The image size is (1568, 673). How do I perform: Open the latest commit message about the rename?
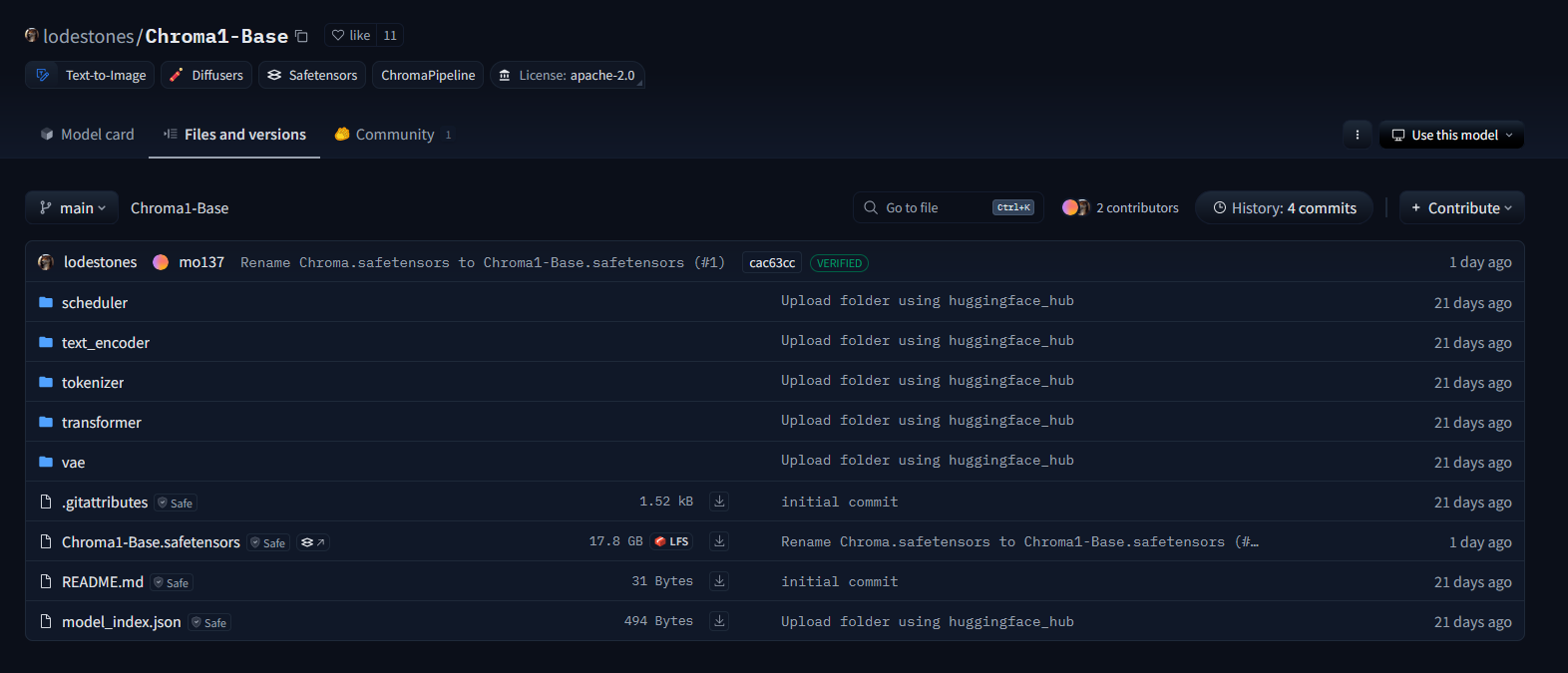click(x=483, y=262)
